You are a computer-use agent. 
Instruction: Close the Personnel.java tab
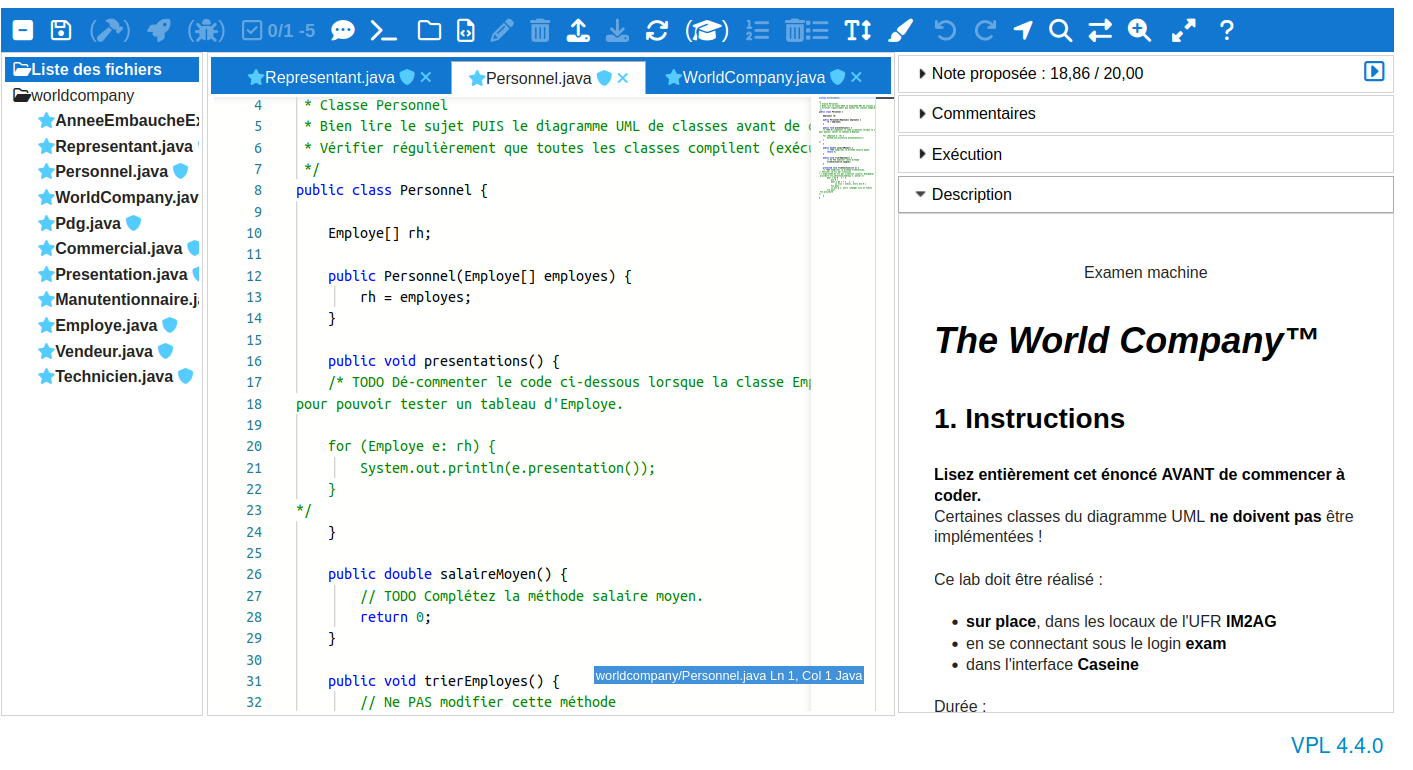(623, 77)
